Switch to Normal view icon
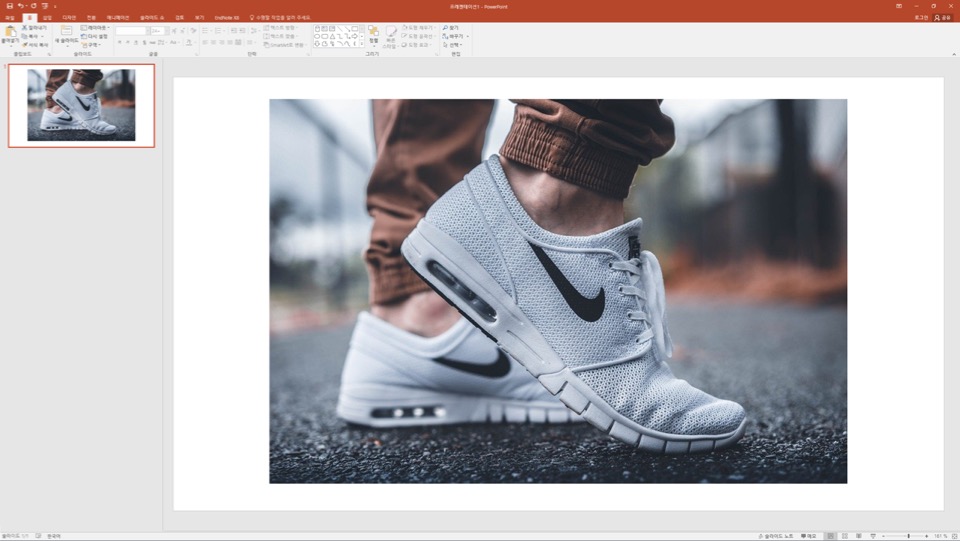The height and width of the screenshot is (541, 960). (x=830, y=536)
